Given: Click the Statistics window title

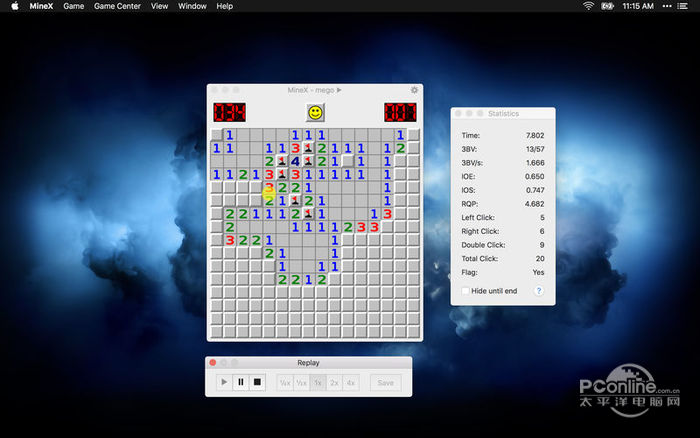Looking at the screenshot, I should click(504, 114).
